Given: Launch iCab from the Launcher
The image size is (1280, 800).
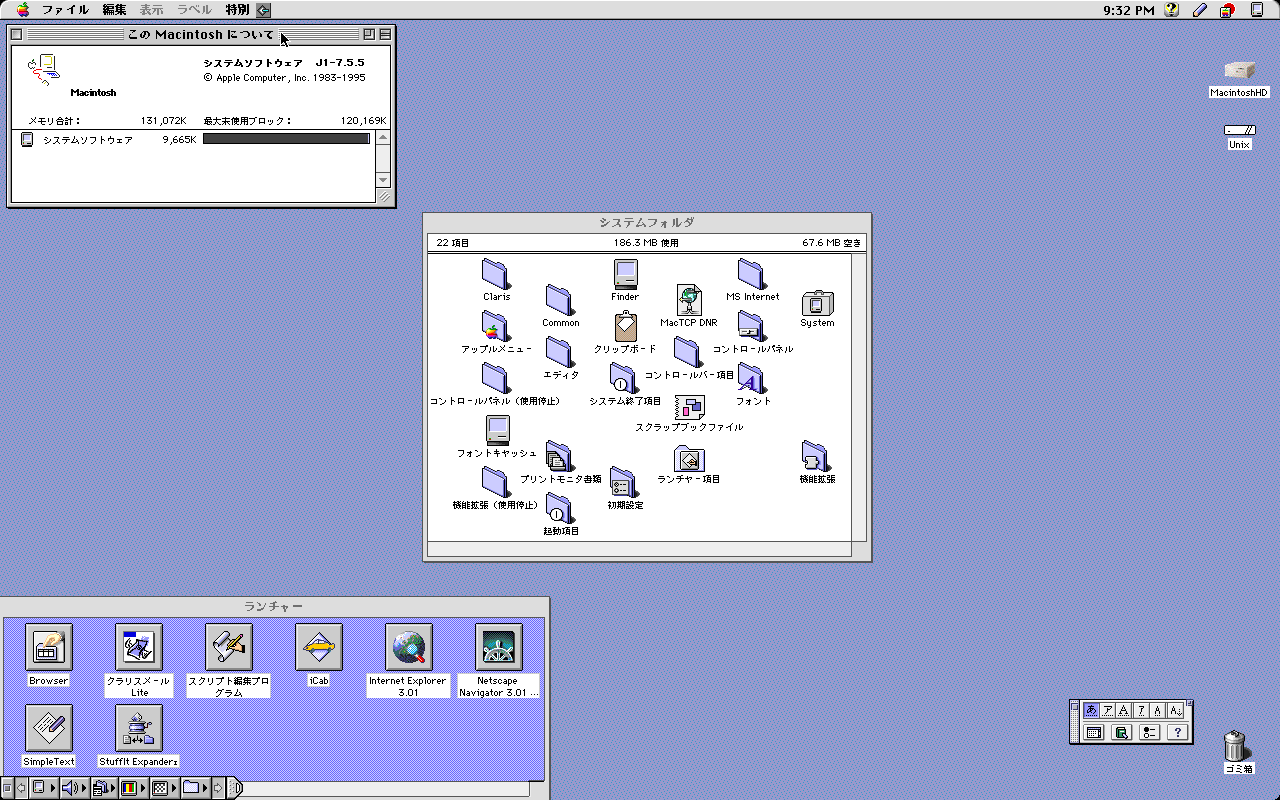Looking at the screenshot, I should pos(319,648).
